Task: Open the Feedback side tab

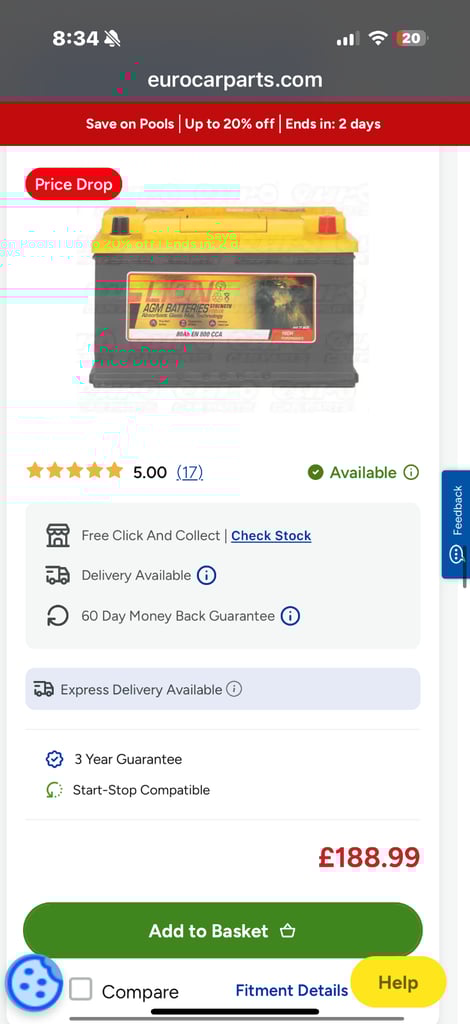Action: 456,524
